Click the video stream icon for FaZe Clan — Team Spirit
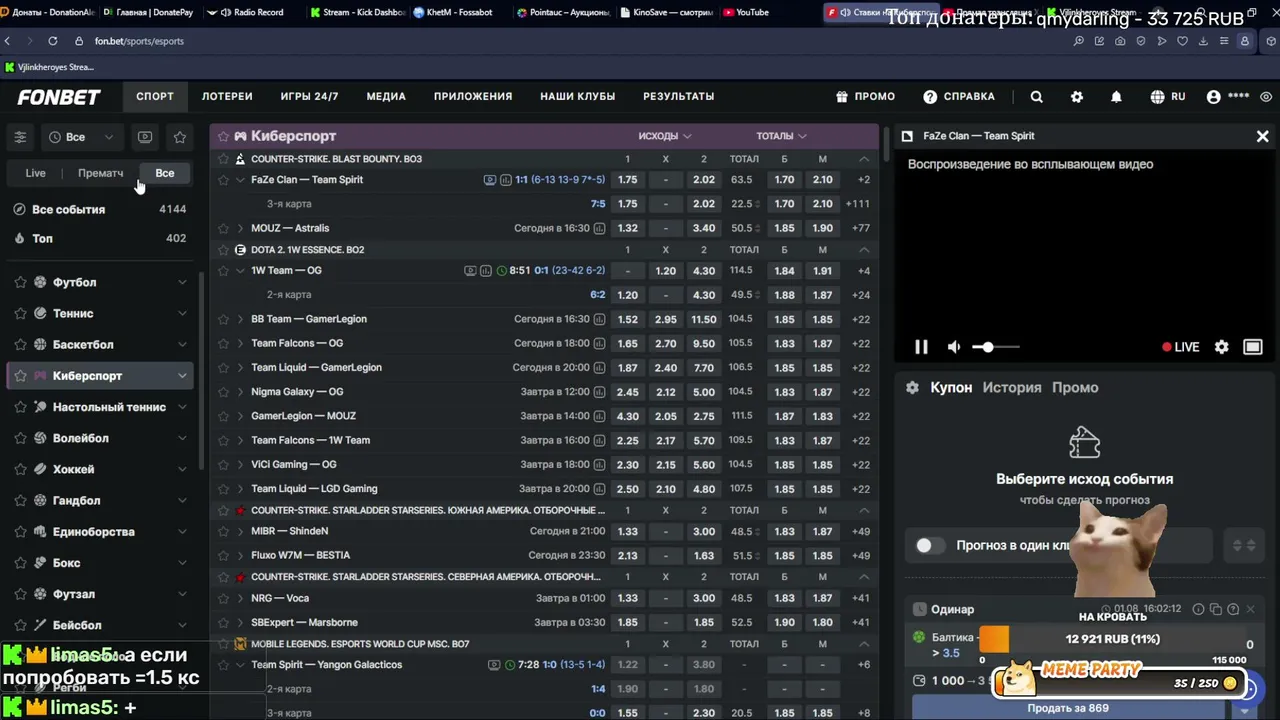1280x720 pixels. (x=490, y=180)
